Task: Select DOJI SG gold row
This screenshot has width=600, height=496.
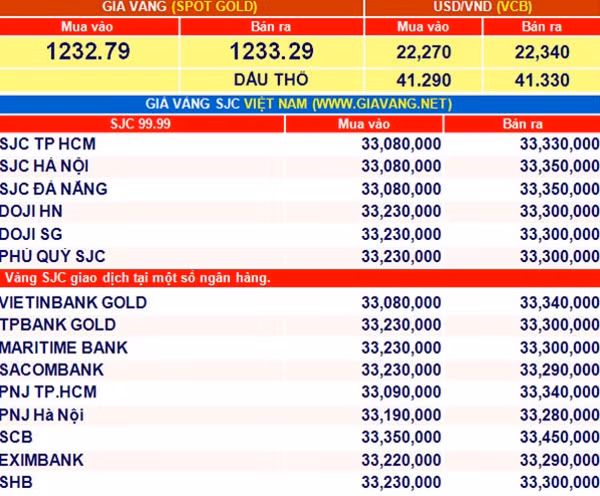Action: click(x=300, y=234)
